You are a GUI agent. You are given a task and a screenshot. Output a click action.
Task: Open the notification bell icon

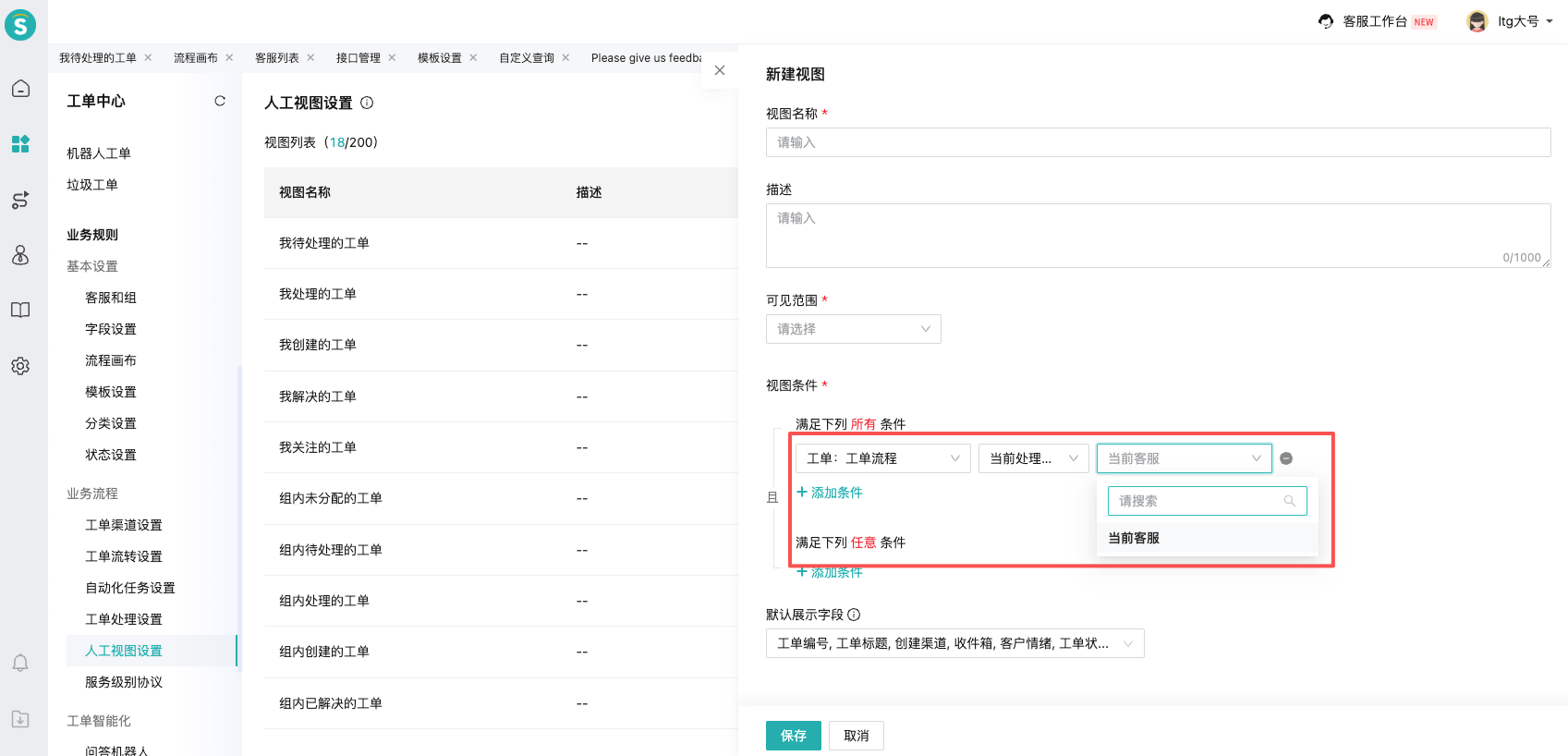coord(20,663)
